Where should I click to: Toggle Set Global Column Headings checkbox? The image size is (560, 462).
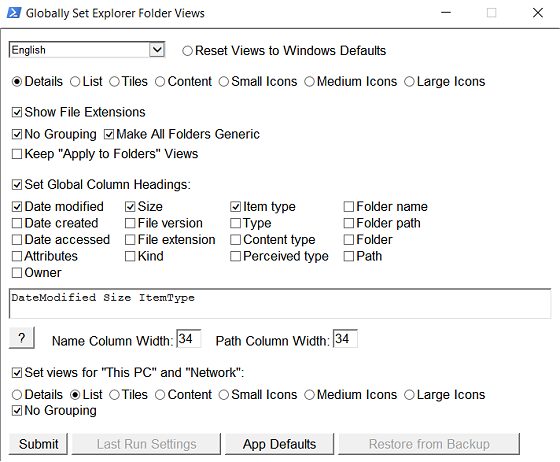(17, 185)
